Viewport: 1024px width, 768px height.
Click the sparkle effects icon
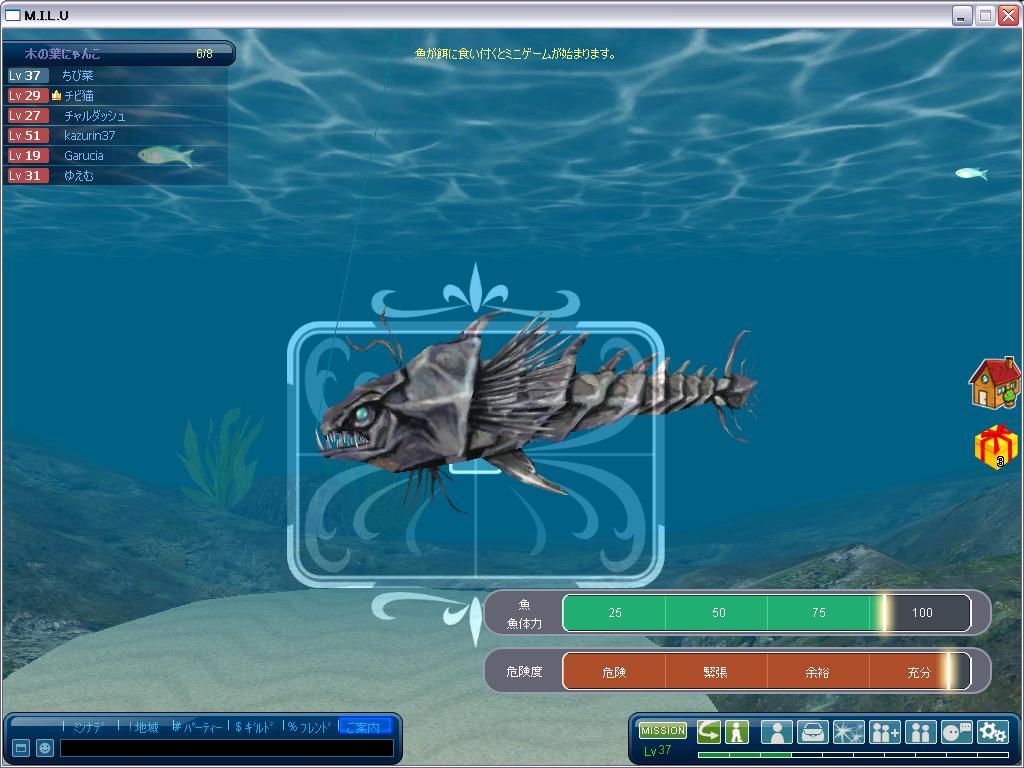[x=848, y=732]
